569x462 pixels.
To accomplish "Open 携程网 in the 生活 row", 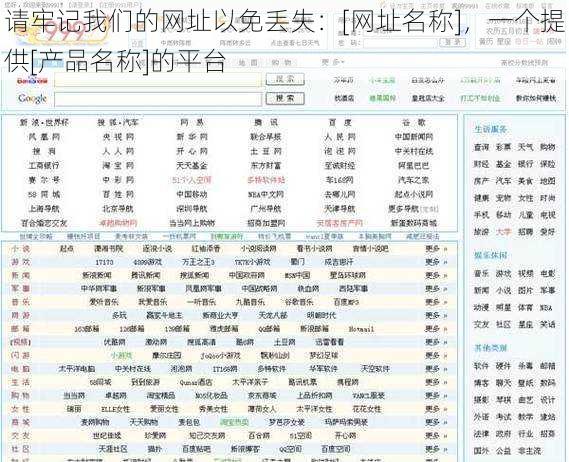I will (x=348, y=382).
